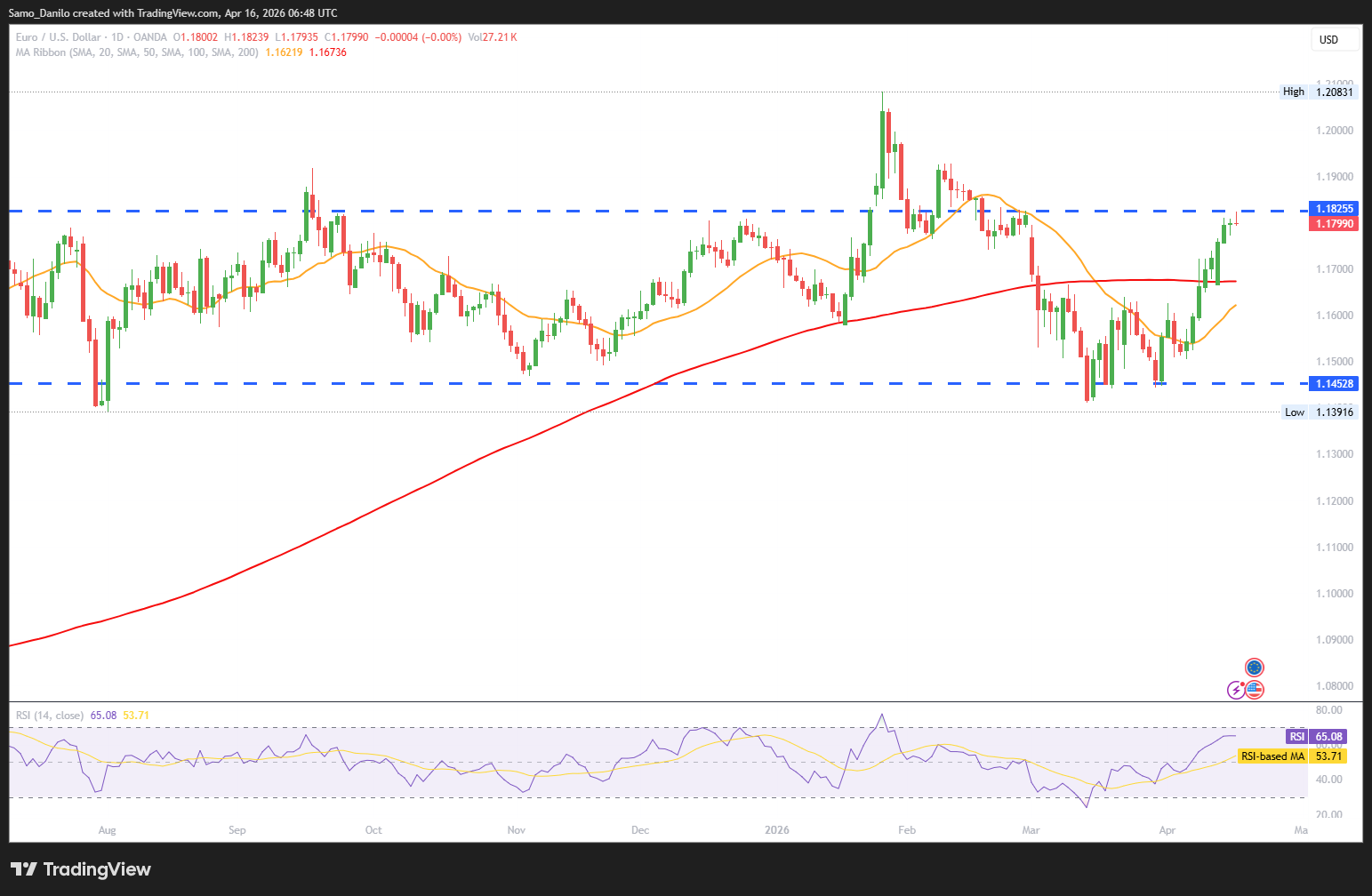Click the US flag economic event icon
The width and height of the screenshot is (1372, 896).
coord(1255,690)
